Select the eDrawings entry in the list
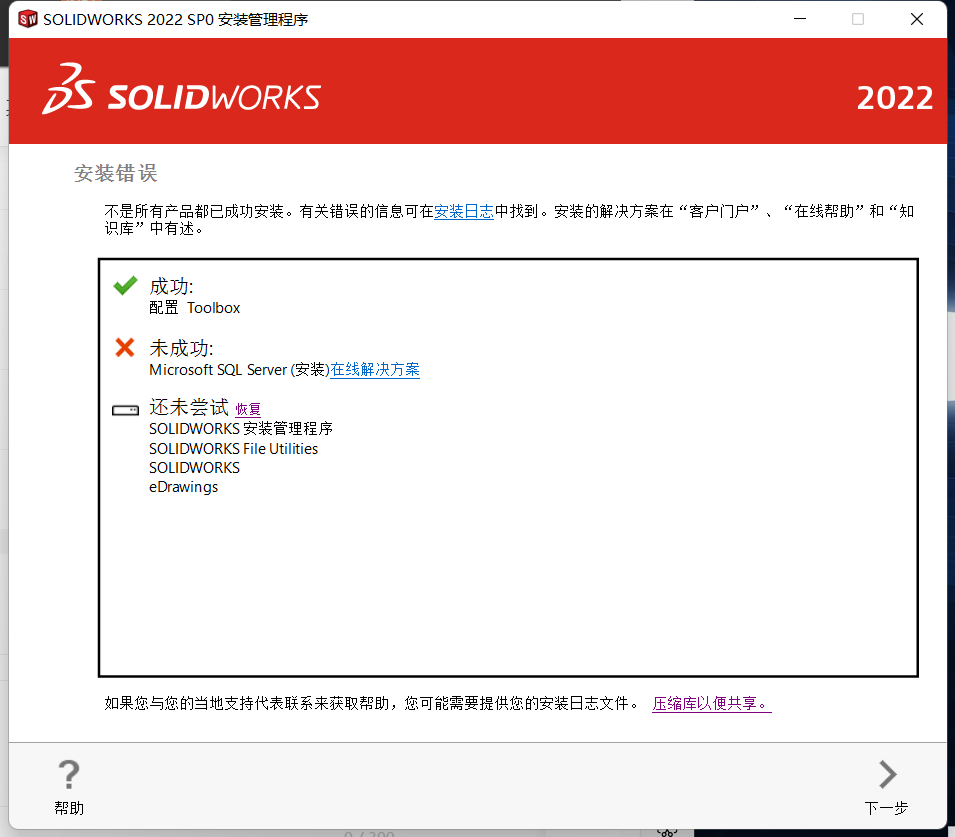This screenshot has width=955, height=837. point(183,487)
